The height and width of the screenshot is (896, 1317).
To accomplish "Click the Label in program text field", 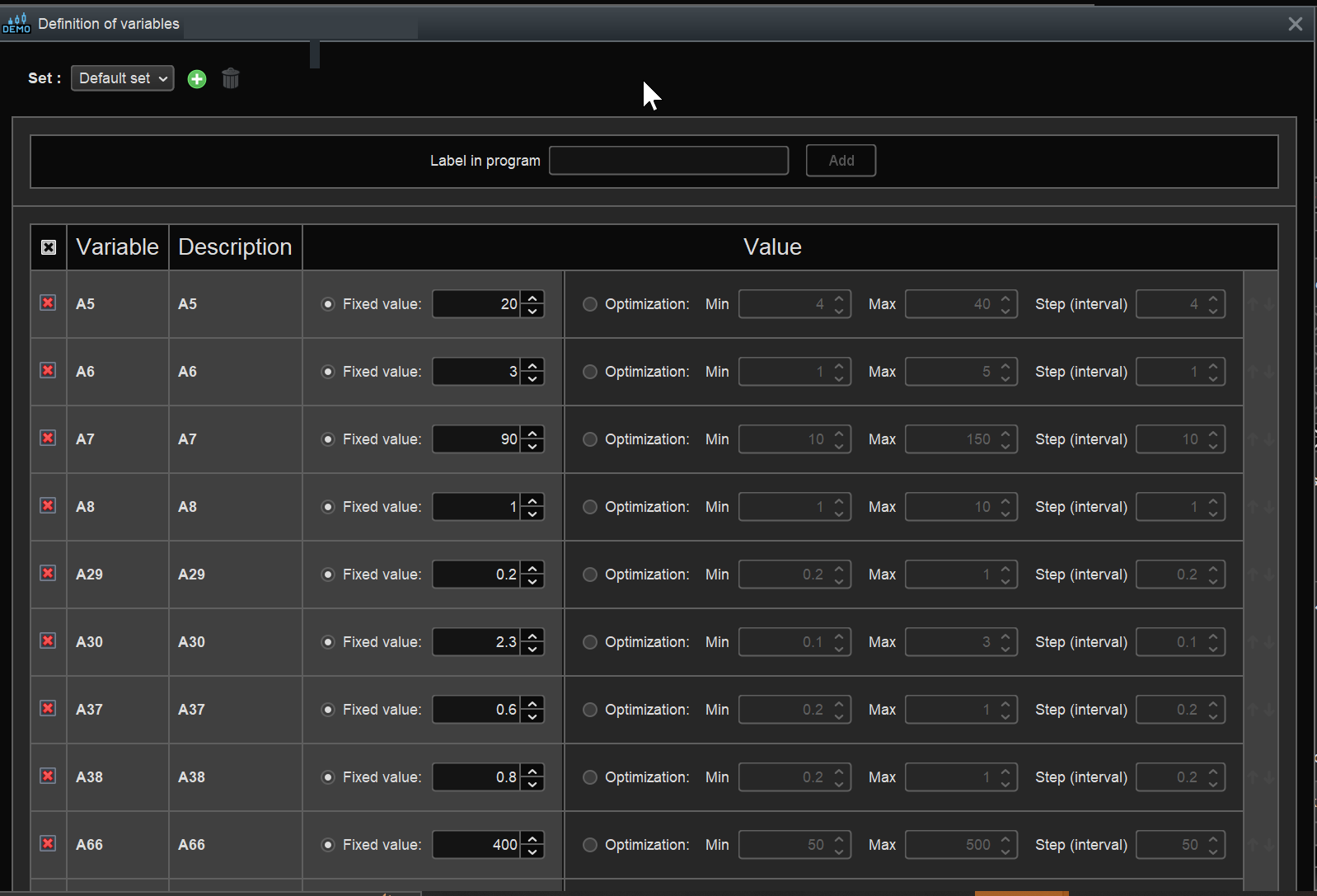I will (669, 161).
